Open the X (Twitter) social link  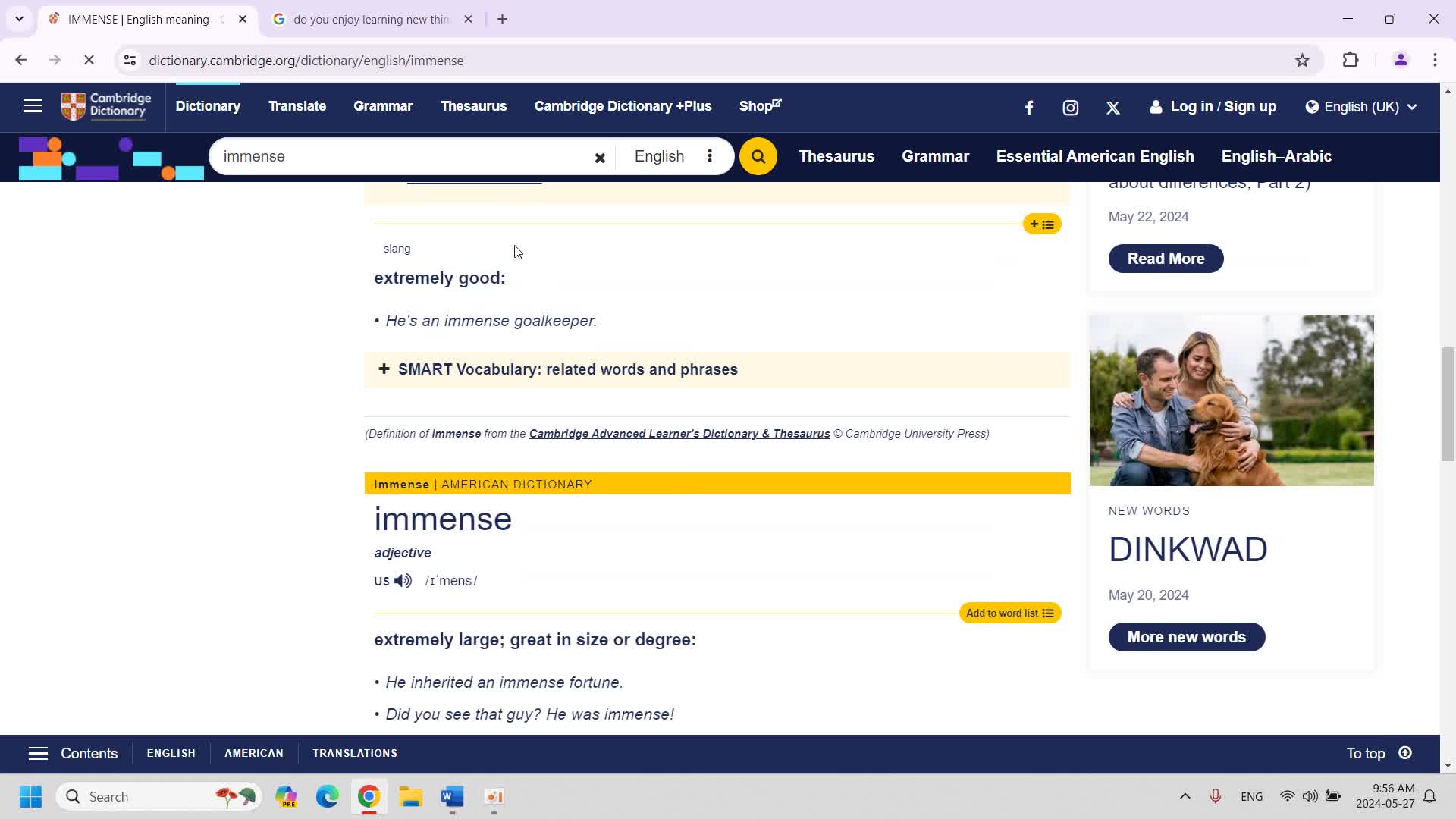(x=1112, y=108)
